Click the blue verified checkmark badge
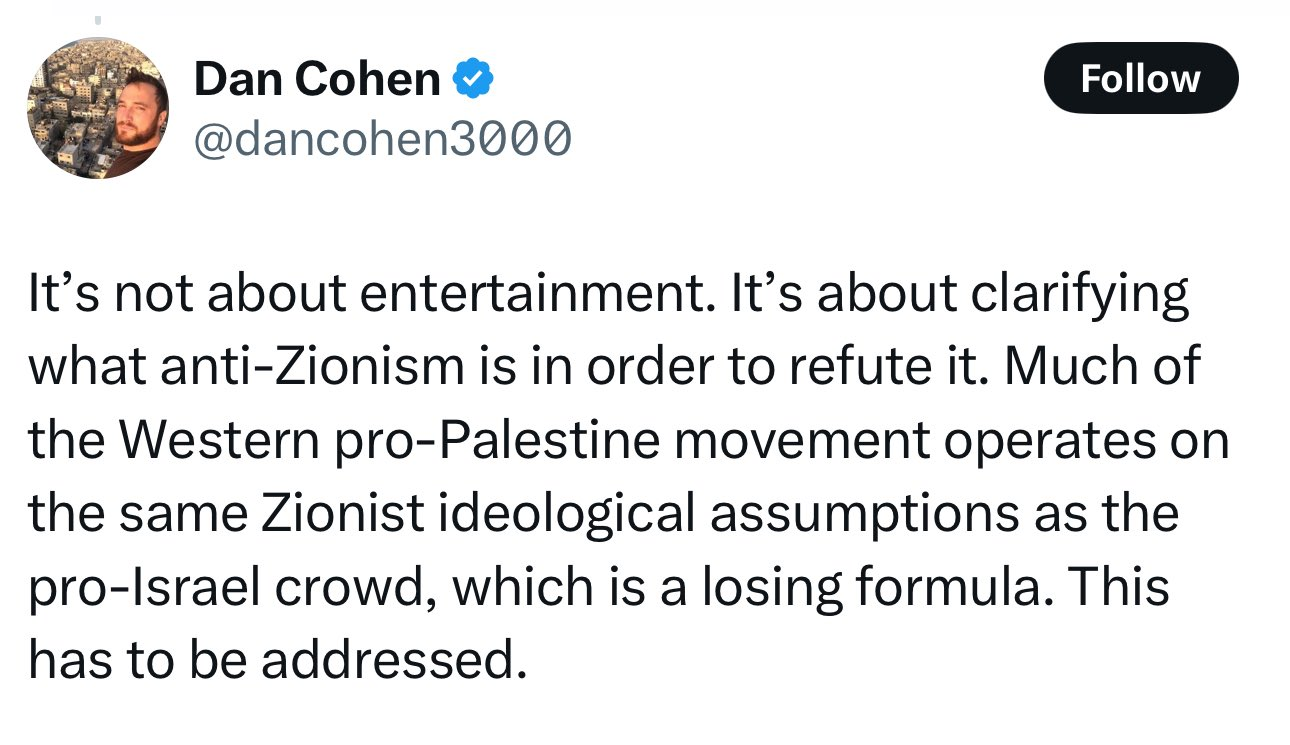Viewport: 1290px width, 745px height. (x=472, y=78)
